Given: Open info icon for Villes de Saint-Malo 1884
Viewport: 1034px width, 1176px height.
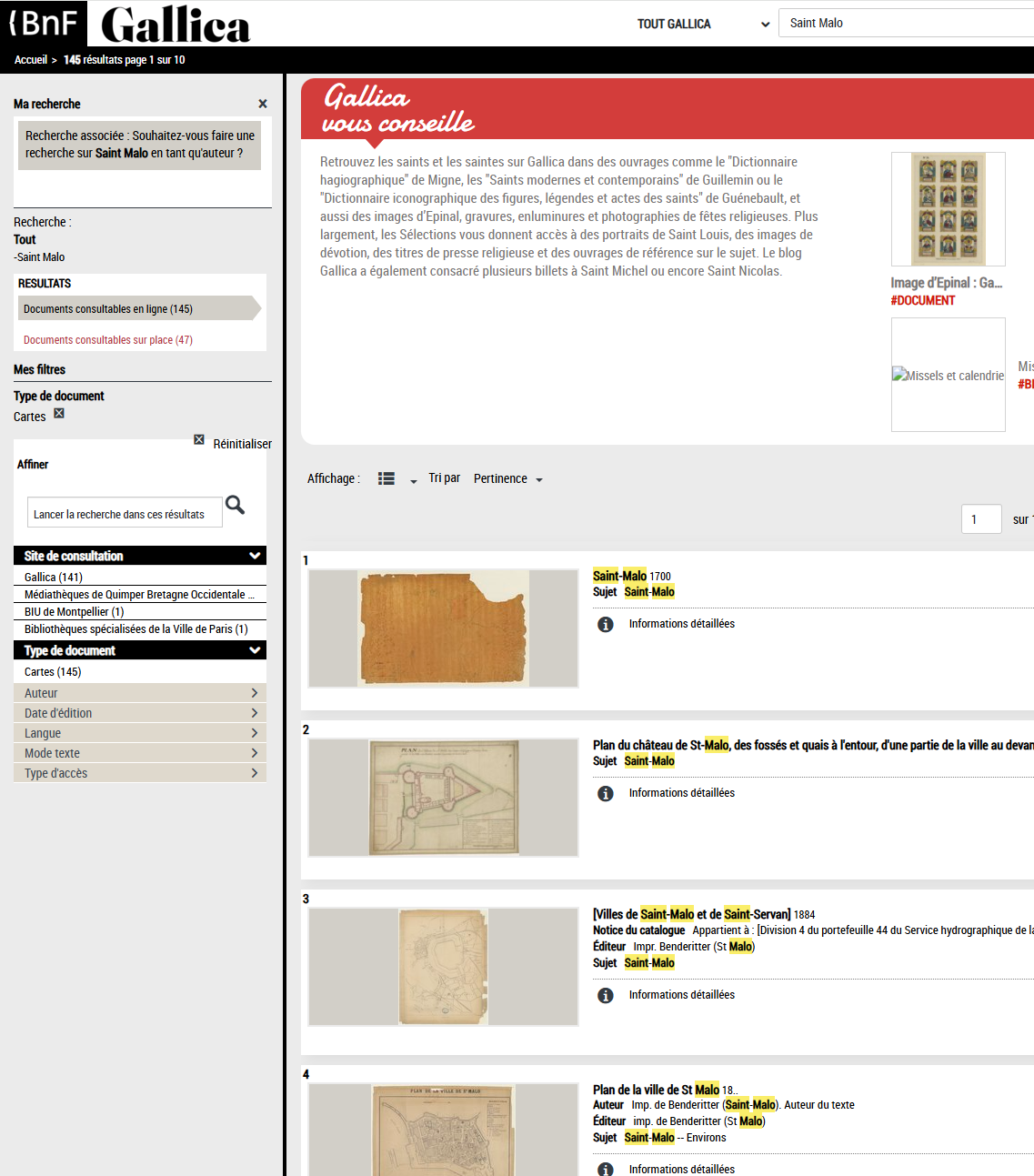Looking at the screenshot, I should pos(606,995).
